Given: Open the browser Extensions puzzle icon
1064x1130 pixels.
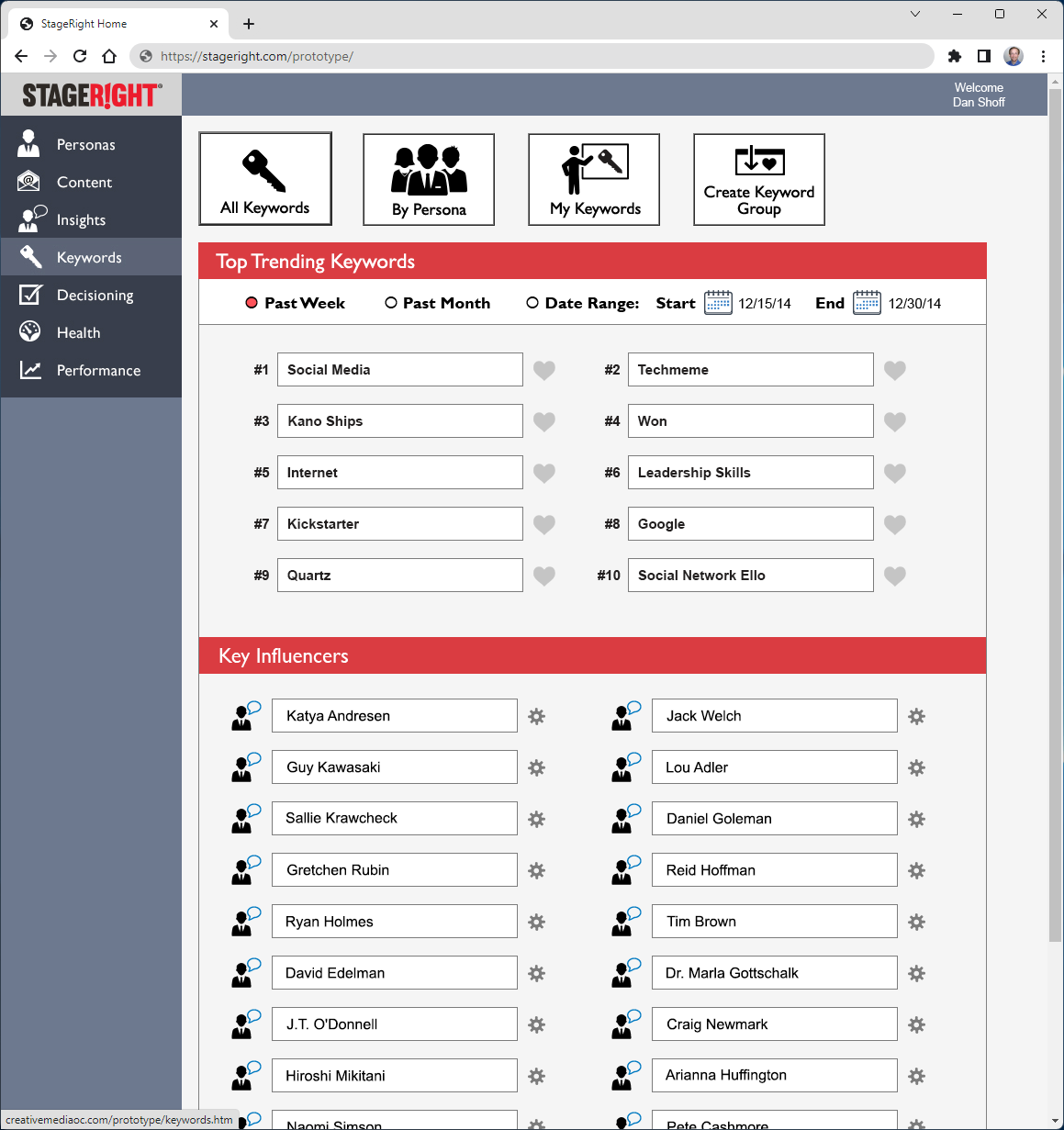Looking at the screenshot, I should [x=955, y=56].
